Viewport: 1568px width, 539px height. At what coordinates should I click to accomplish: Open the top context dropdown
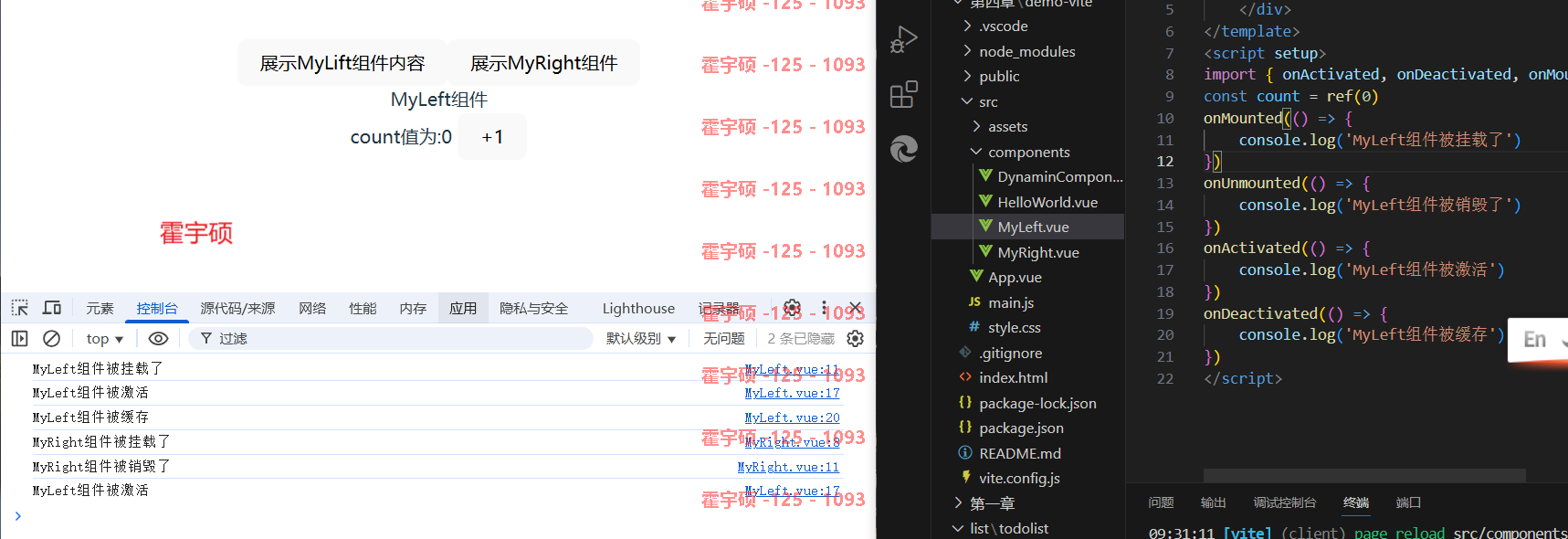[104, 338]
